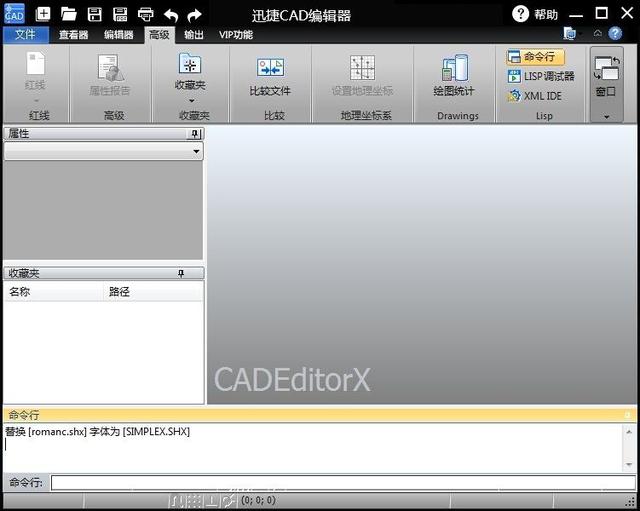Viewport: 640px width, 511px height.
Task: Expand the arrow beside the style icon
Action: pyautogui.click(x=580, y=34)
